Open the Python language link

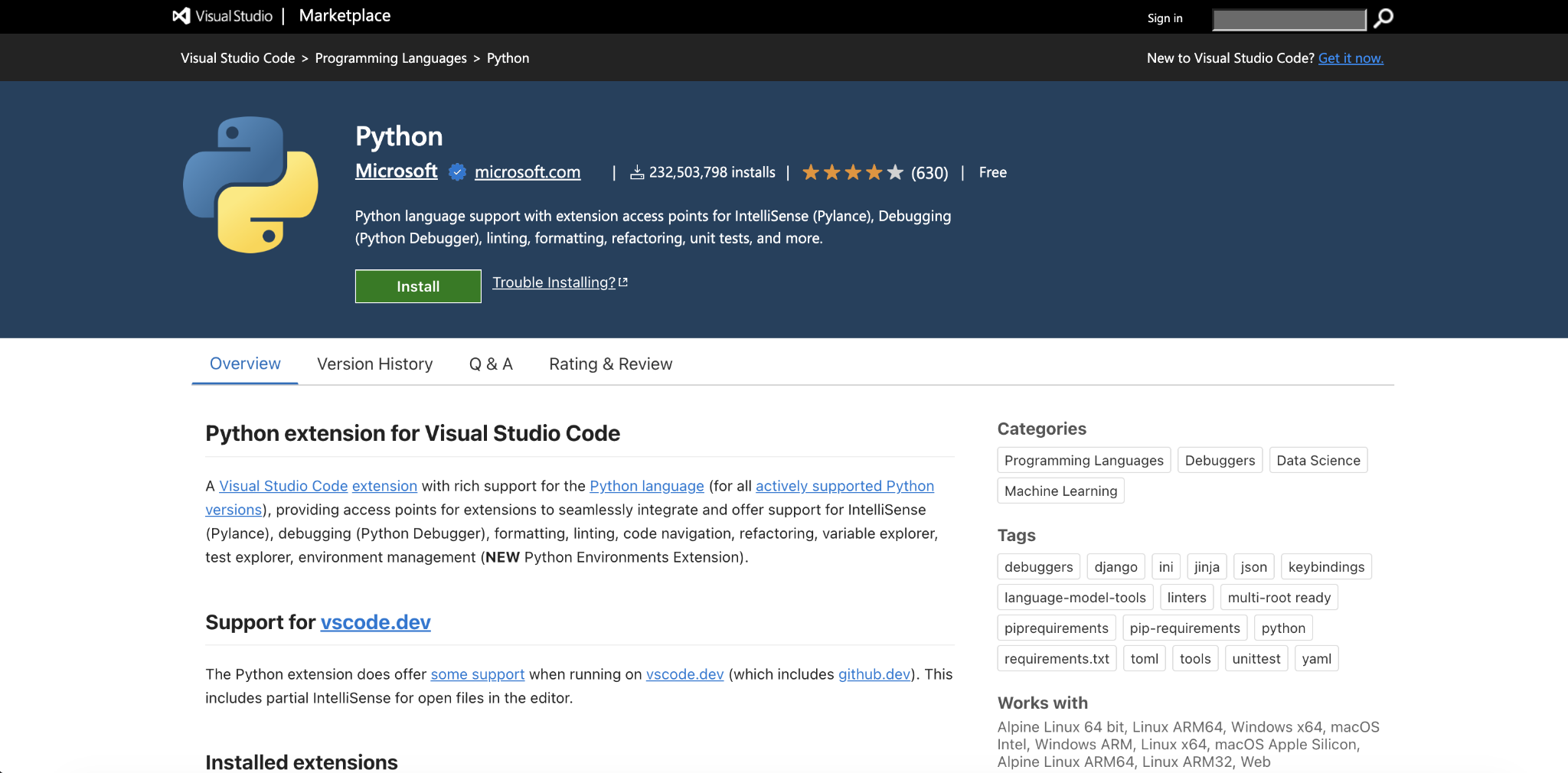pyautogui.click(x=647, y=486)
